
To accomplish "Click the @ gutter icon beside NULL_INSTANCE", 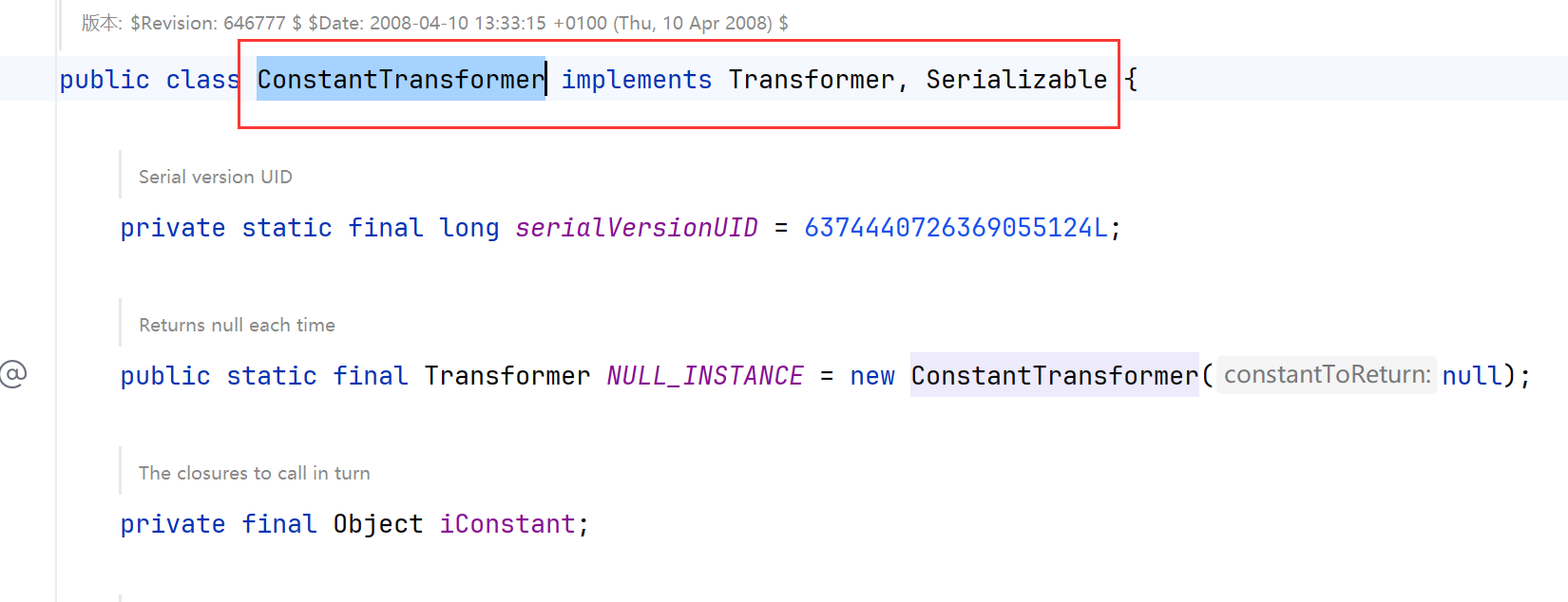I will coord(13,373).
